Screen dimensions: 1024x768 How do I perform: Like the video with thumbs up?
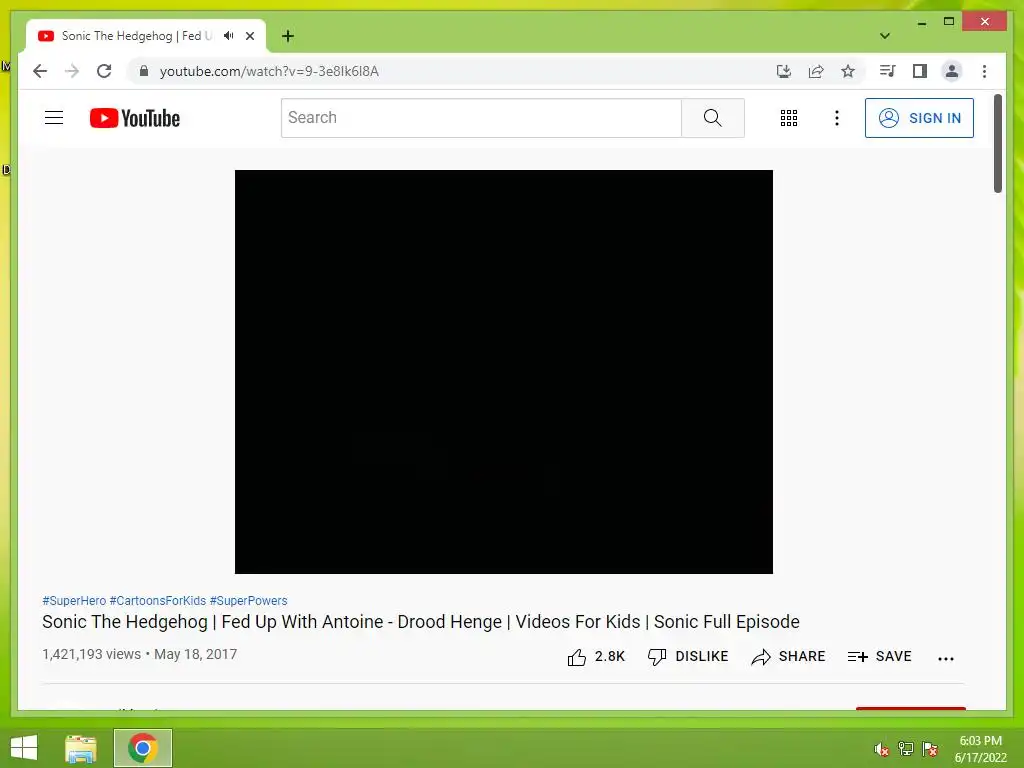pos(596,656)
